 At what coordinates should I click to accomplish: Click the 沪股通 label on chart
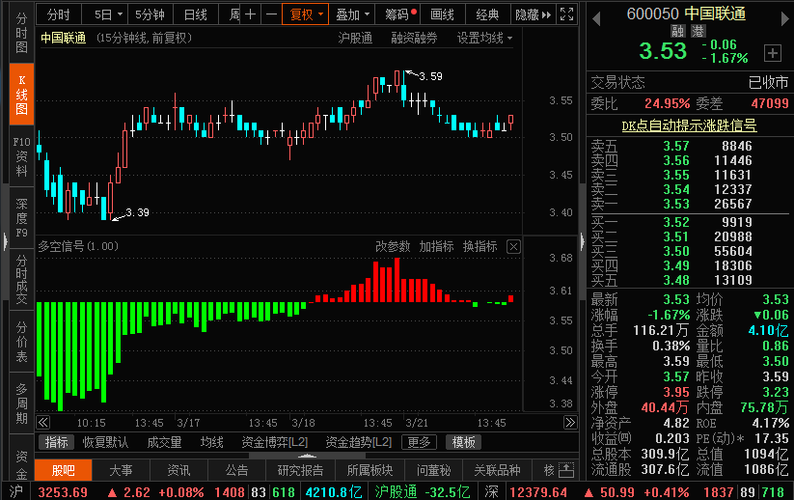click(x=355, y=38)
